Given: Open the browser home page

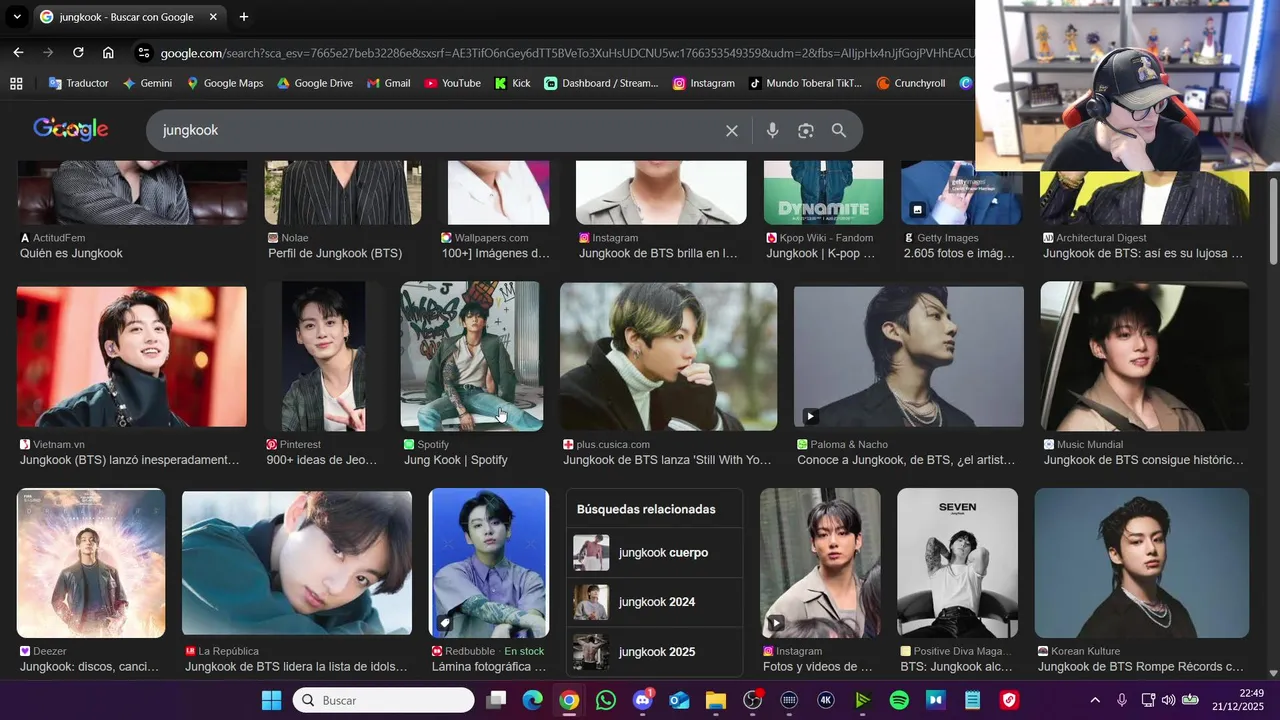Looking at the screenshot, I should (x=108, y=52).
